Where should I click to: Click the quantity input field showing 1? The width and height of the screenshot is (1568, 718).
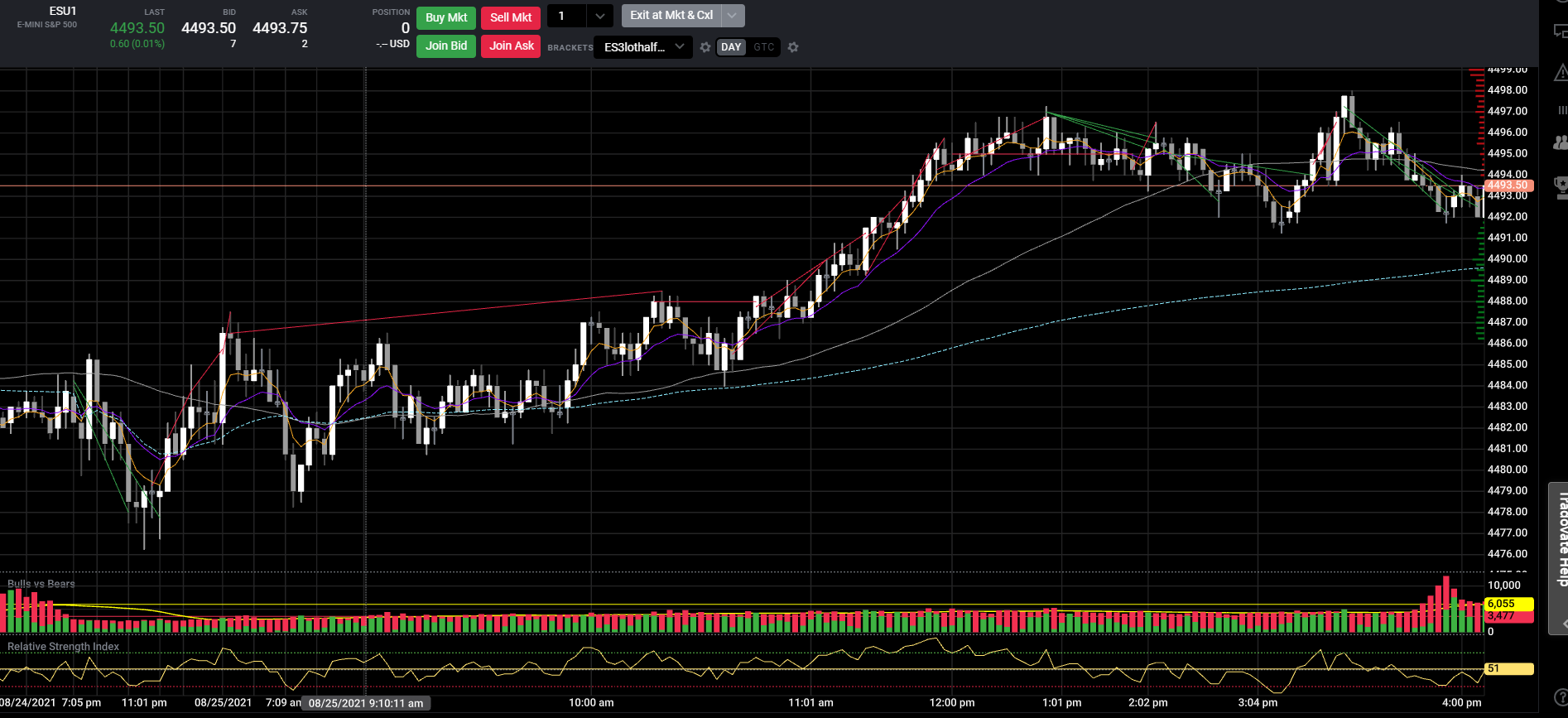coord(567,16)
